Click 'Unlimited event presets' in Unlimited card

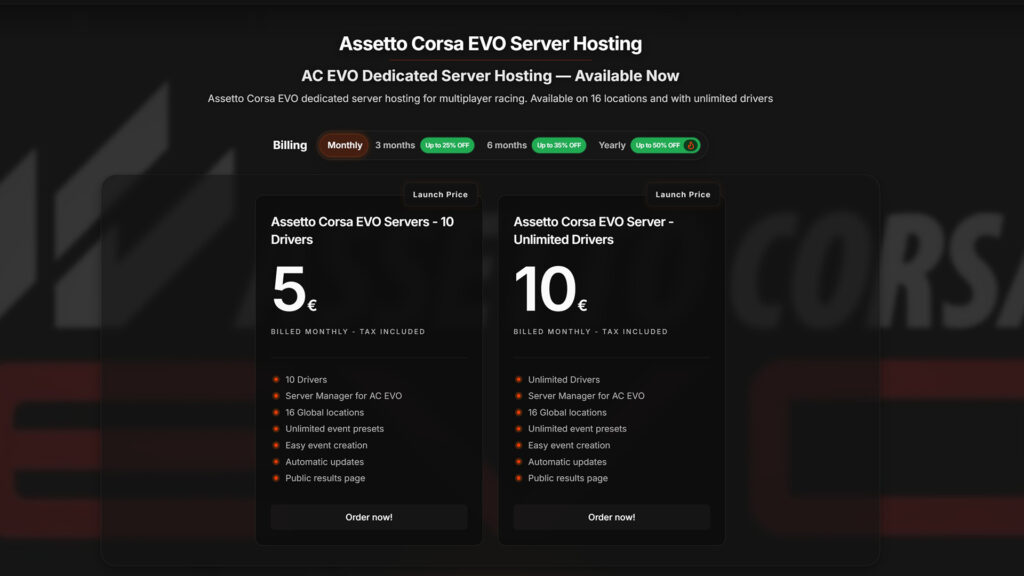point(577,428)
